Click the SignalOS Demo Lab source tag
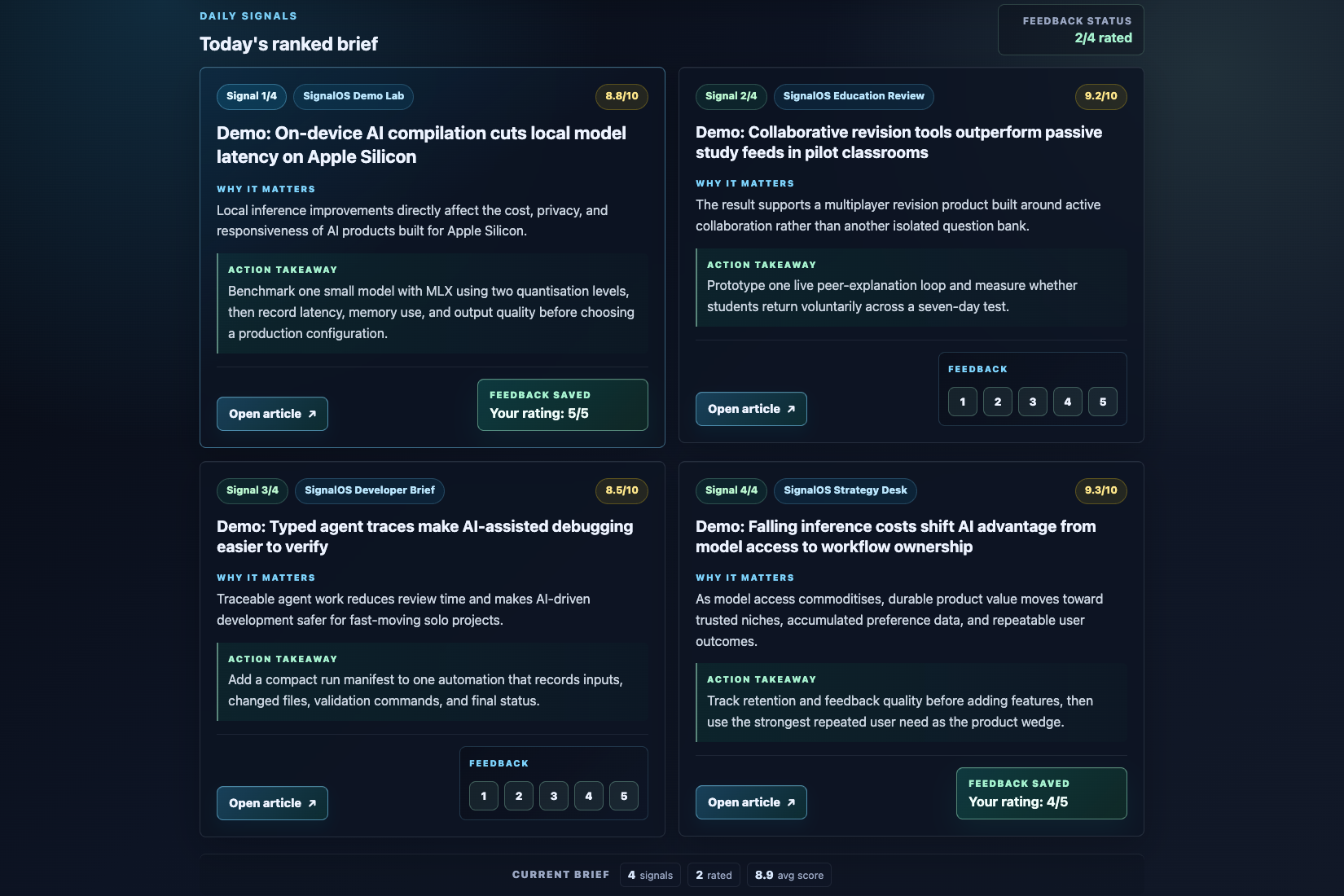Screen dimensions: 1344x896 coord(354,96)
